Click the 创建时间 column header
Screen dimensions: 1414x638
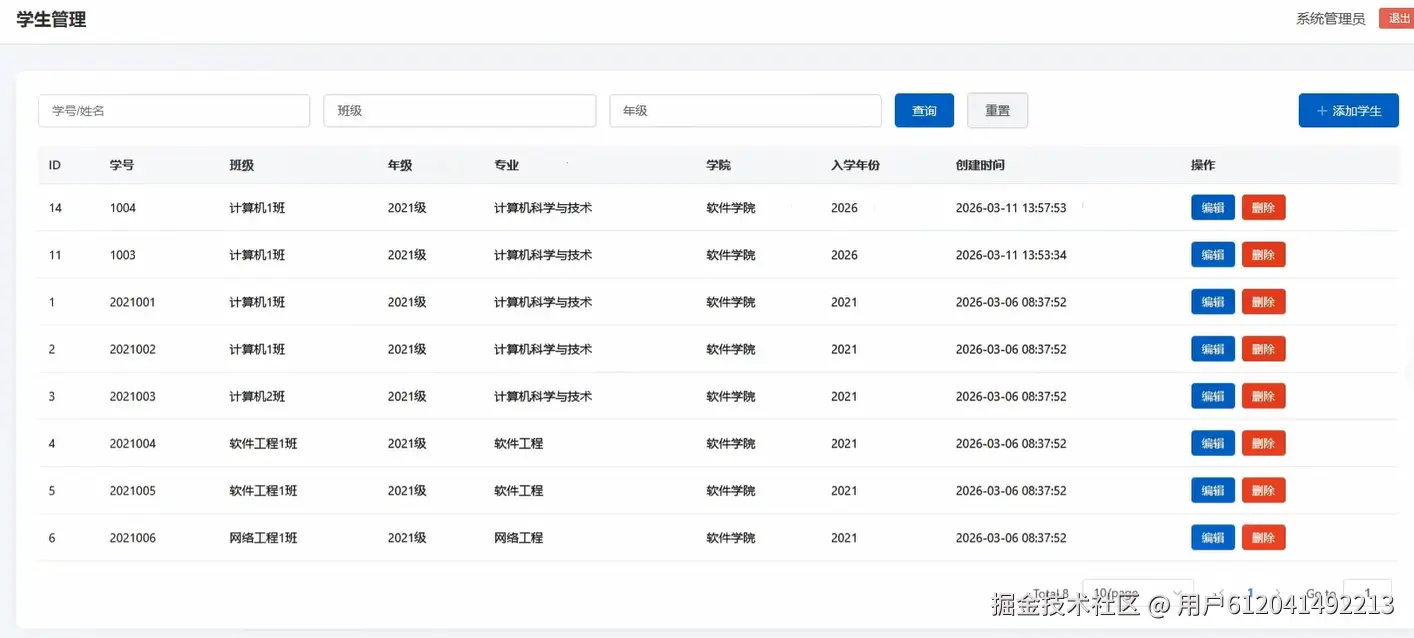[x=980, y=165]
